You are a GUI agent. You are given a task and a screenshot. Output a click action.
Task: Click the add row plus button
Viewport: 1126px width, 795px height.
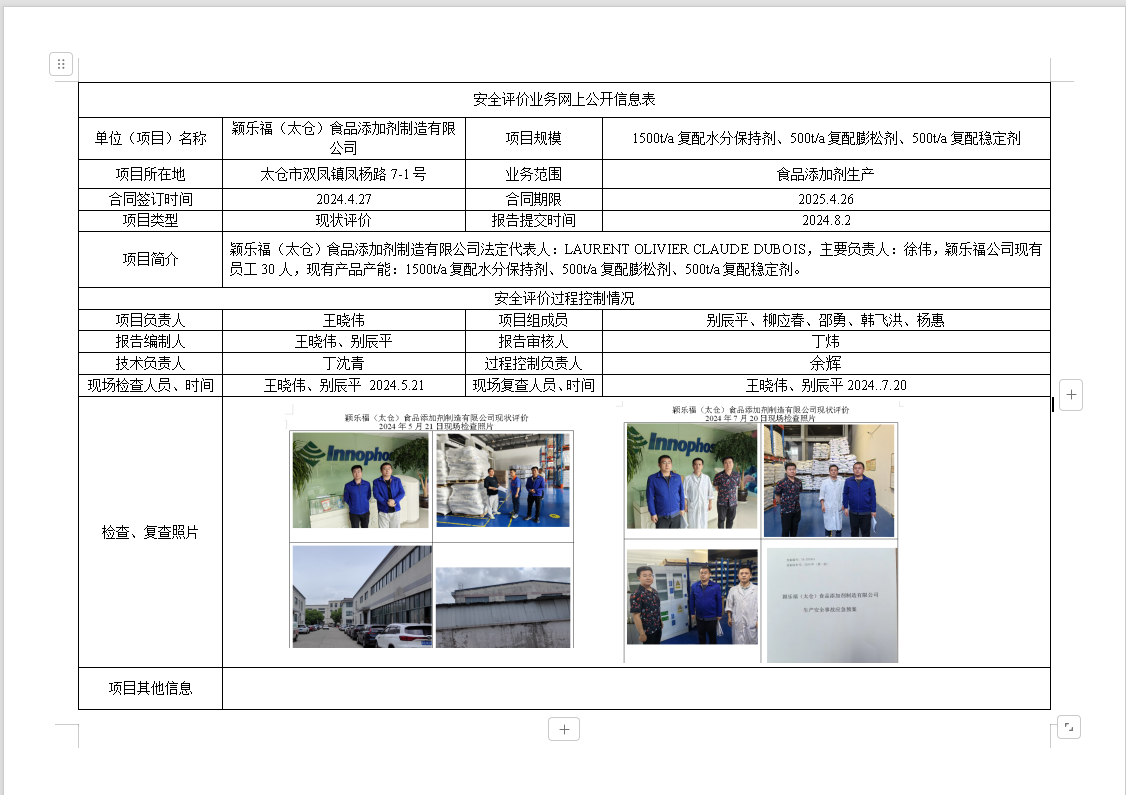pos(564,729)
